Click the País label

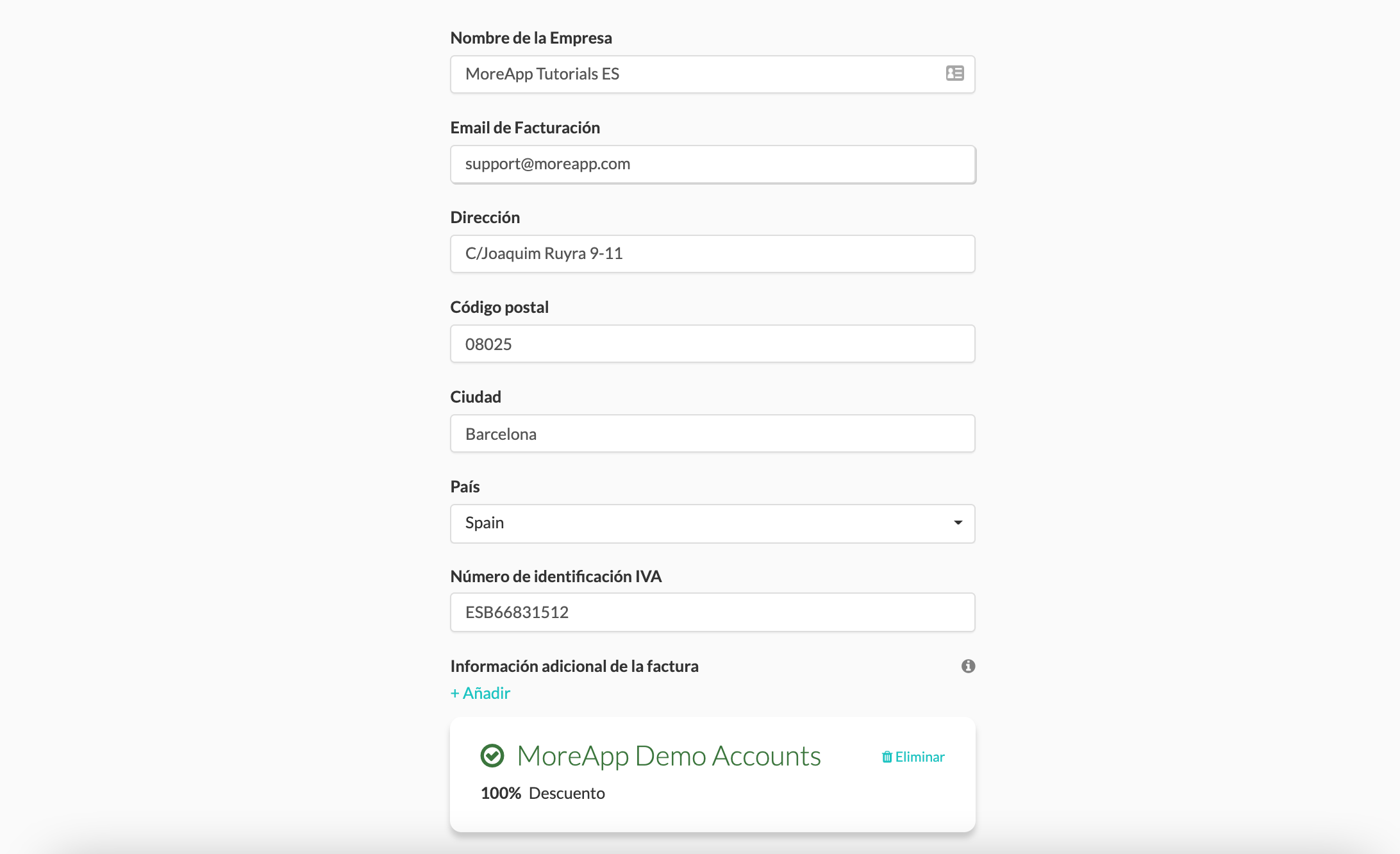point(465,487)
